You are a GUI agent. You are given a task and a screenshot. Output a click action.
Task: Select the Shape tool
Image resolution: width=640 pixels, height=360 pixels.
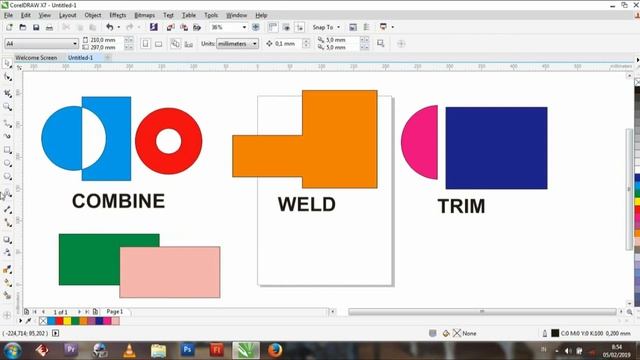[x=7, y=77]
